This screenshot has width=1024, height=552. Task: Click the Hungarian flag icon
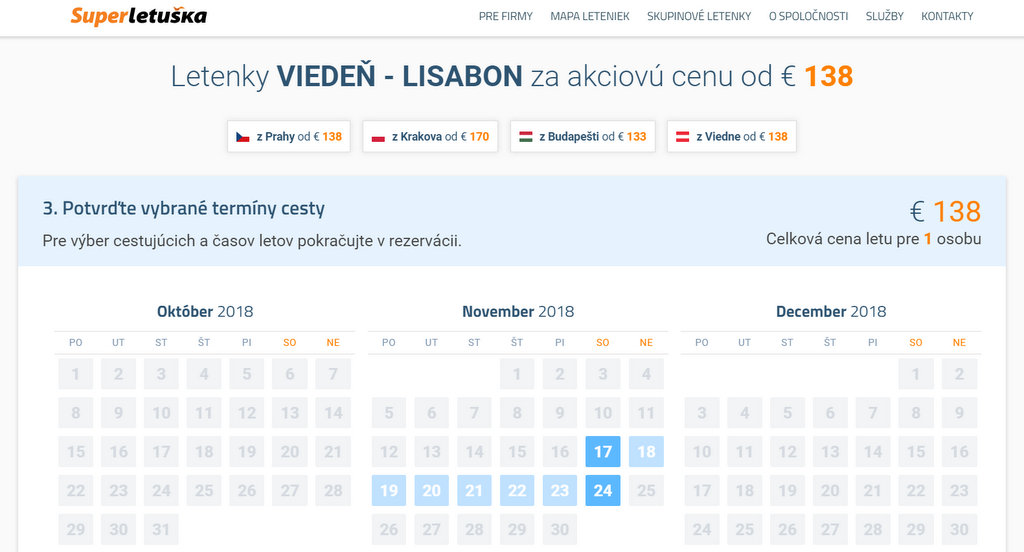(525, 137)
